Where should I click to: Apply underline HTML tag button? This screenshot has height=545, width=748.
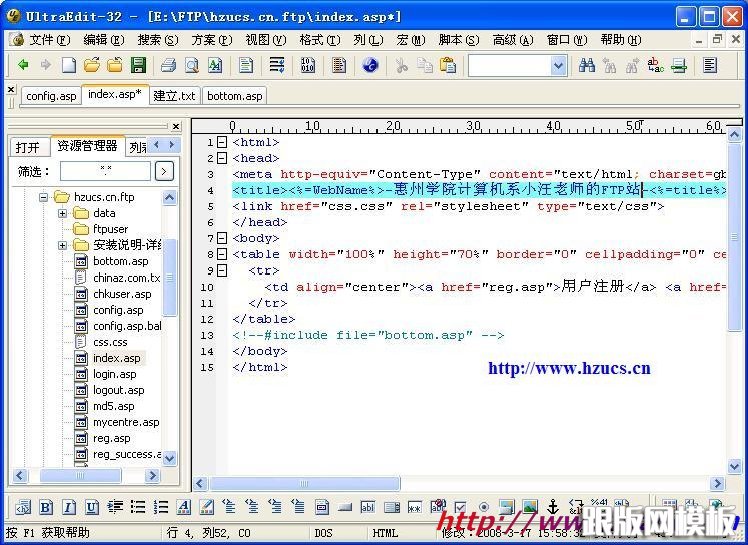pos(92,507)
